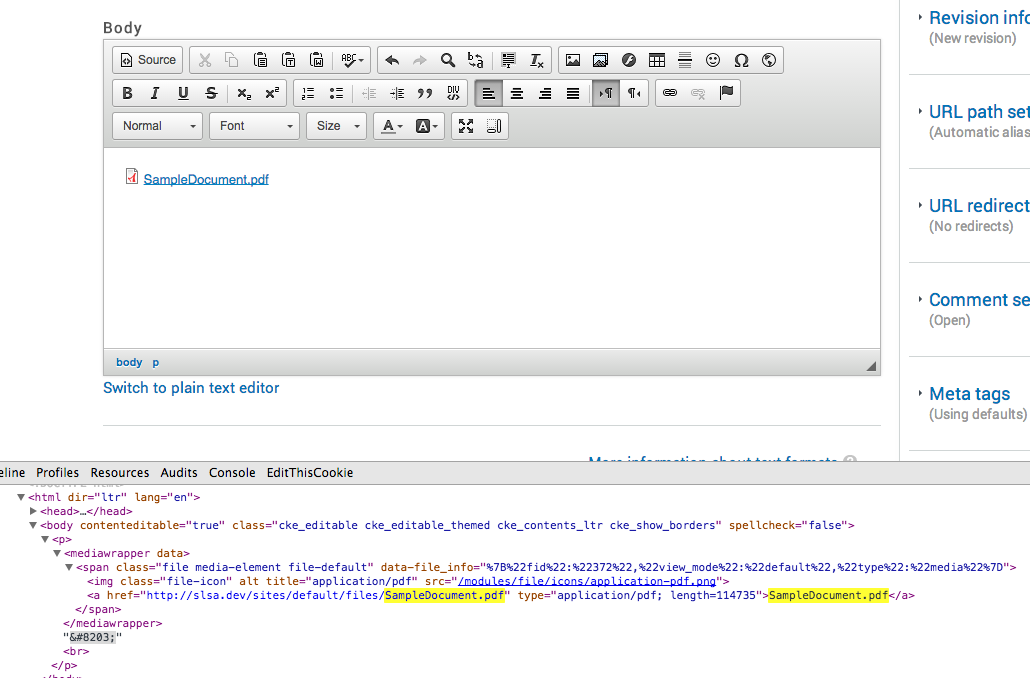Click the Show Blocks icon
1030x678 pixels.
click(x=494, y=125)
